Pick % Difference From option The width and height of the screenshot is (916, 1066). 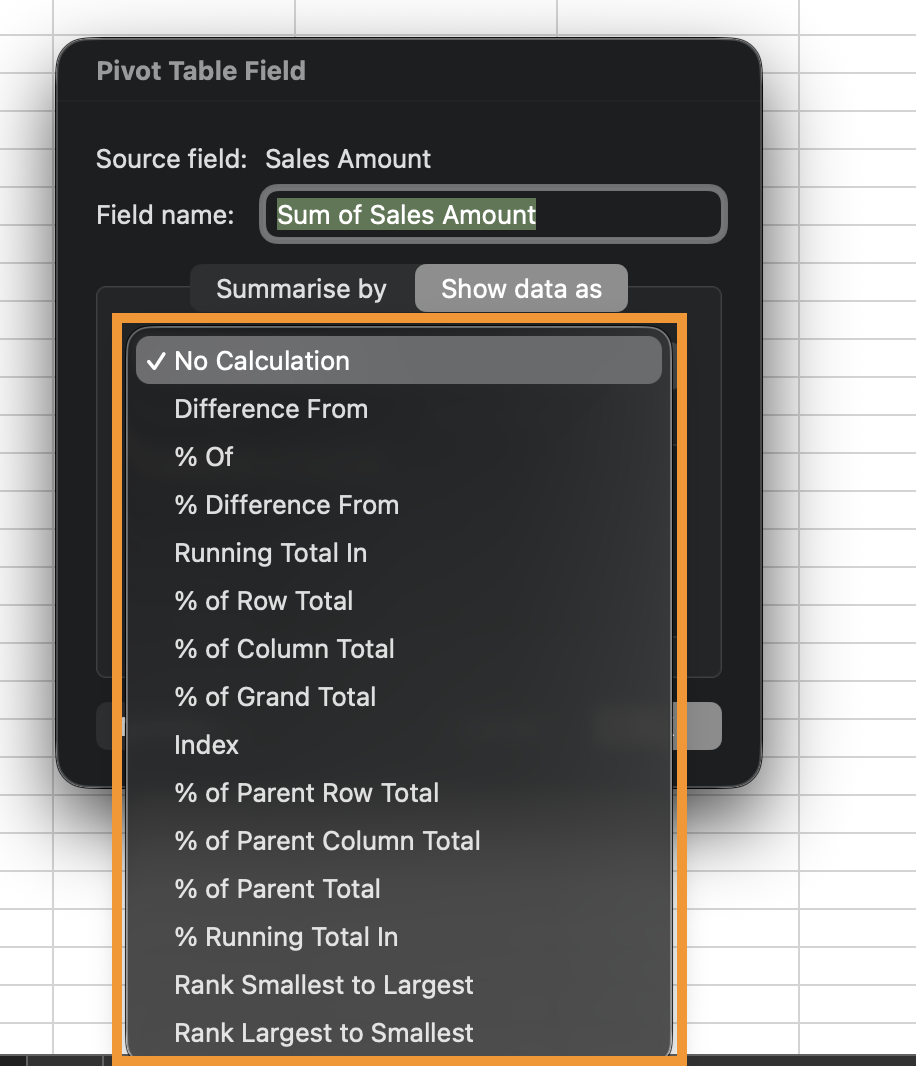[287, 505]
